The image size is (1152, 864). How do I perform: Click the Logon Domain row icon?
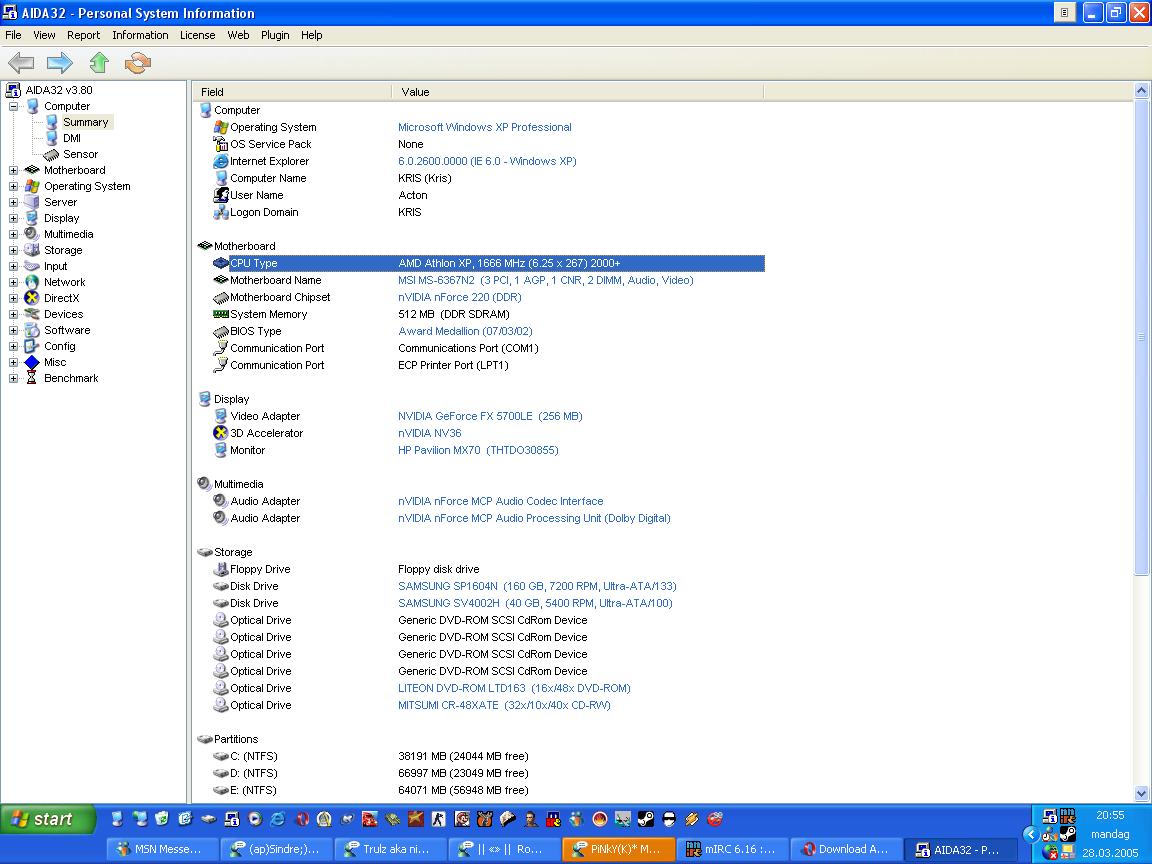[x=220, y=212]
